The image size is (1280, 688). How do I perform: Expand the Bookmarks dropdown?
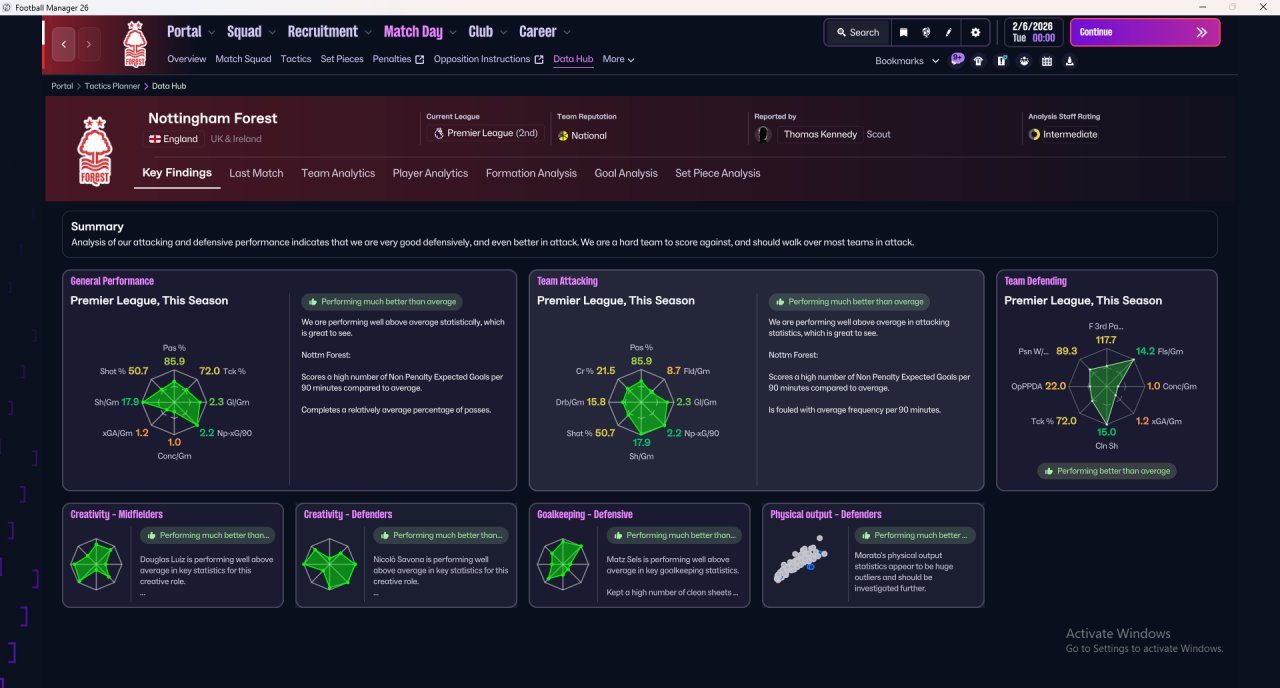907,61
